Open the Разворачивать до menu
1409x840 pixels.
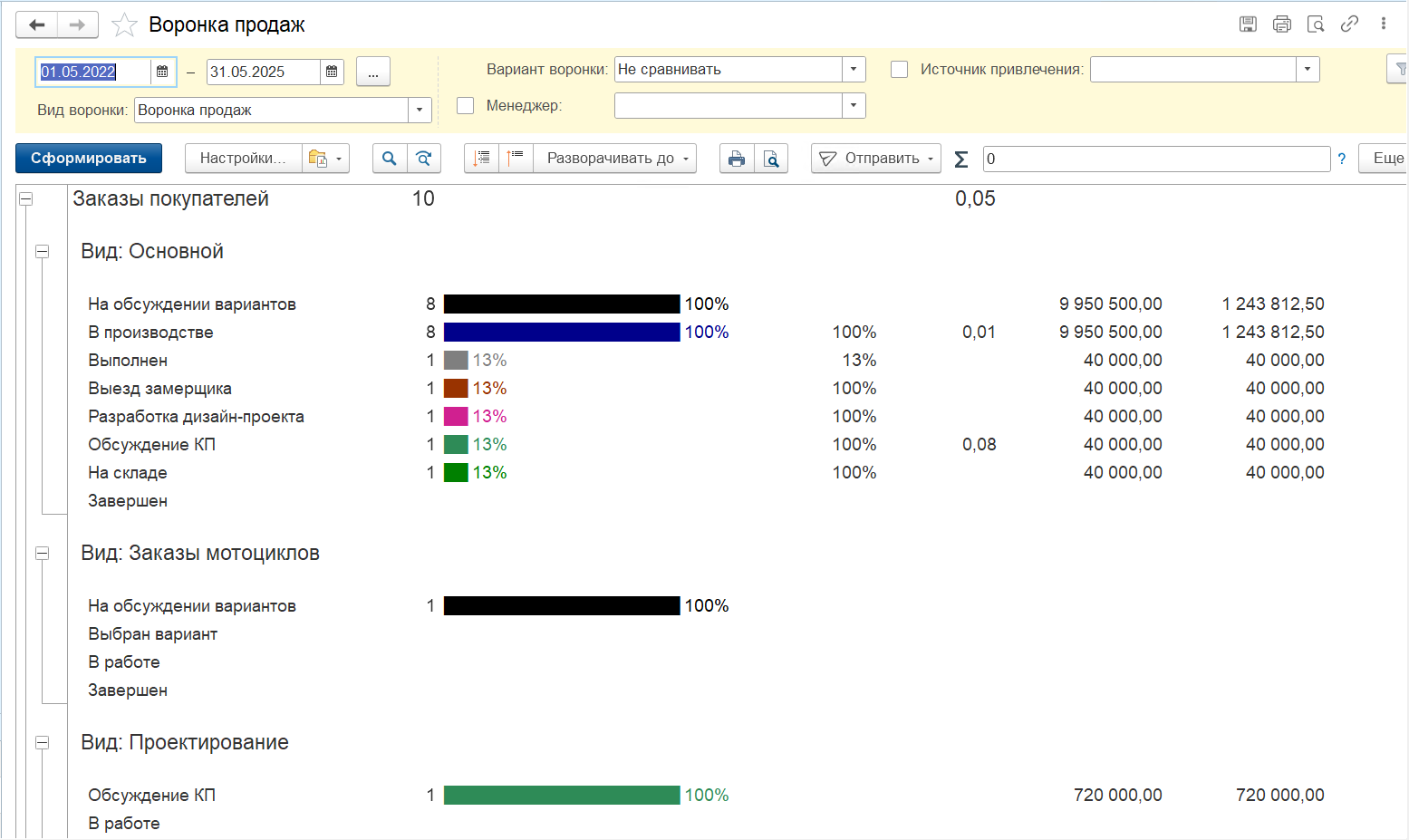pos(615,159)
